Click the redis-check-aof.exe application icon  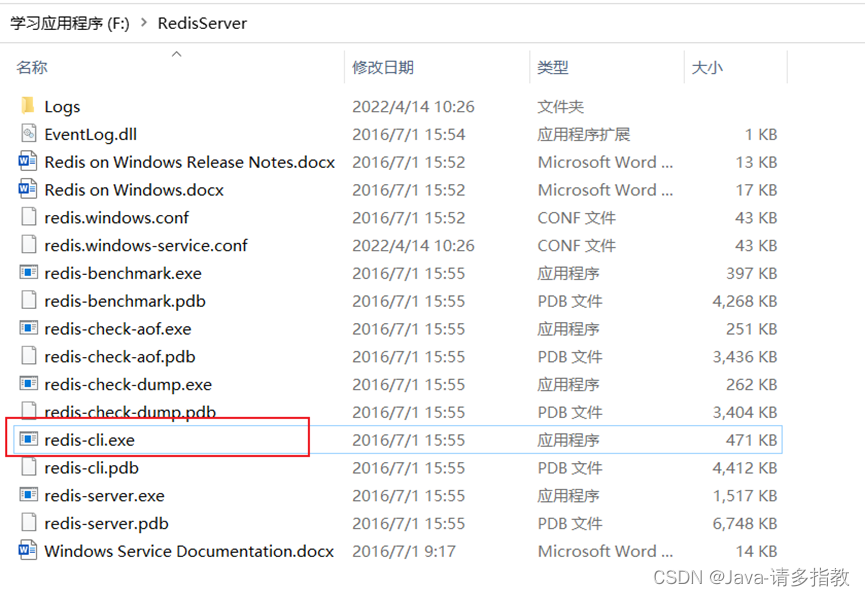click(x=29, y=328)
